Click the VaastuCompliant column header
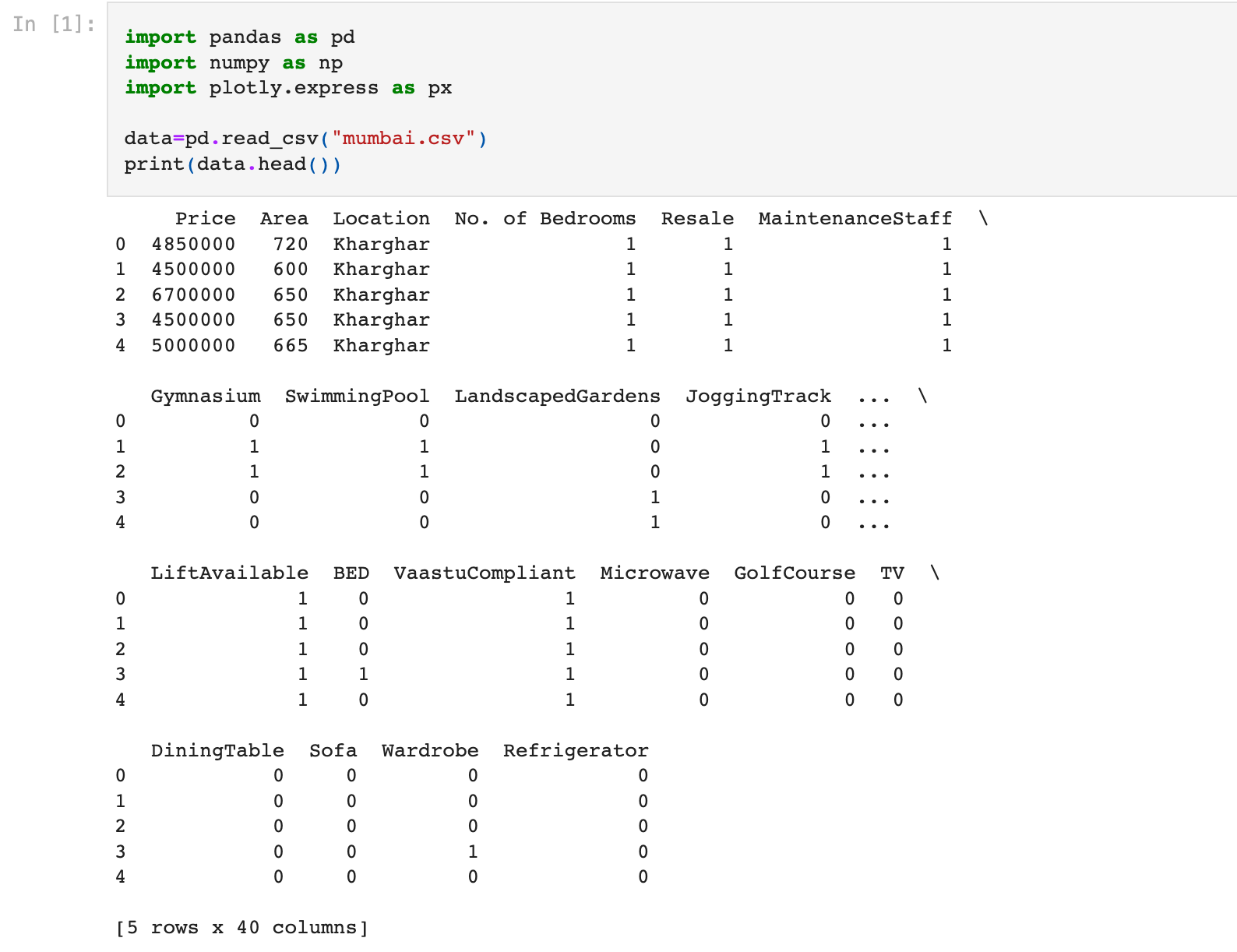Screen dimensions: 1237x952 (x=485, y=573)
